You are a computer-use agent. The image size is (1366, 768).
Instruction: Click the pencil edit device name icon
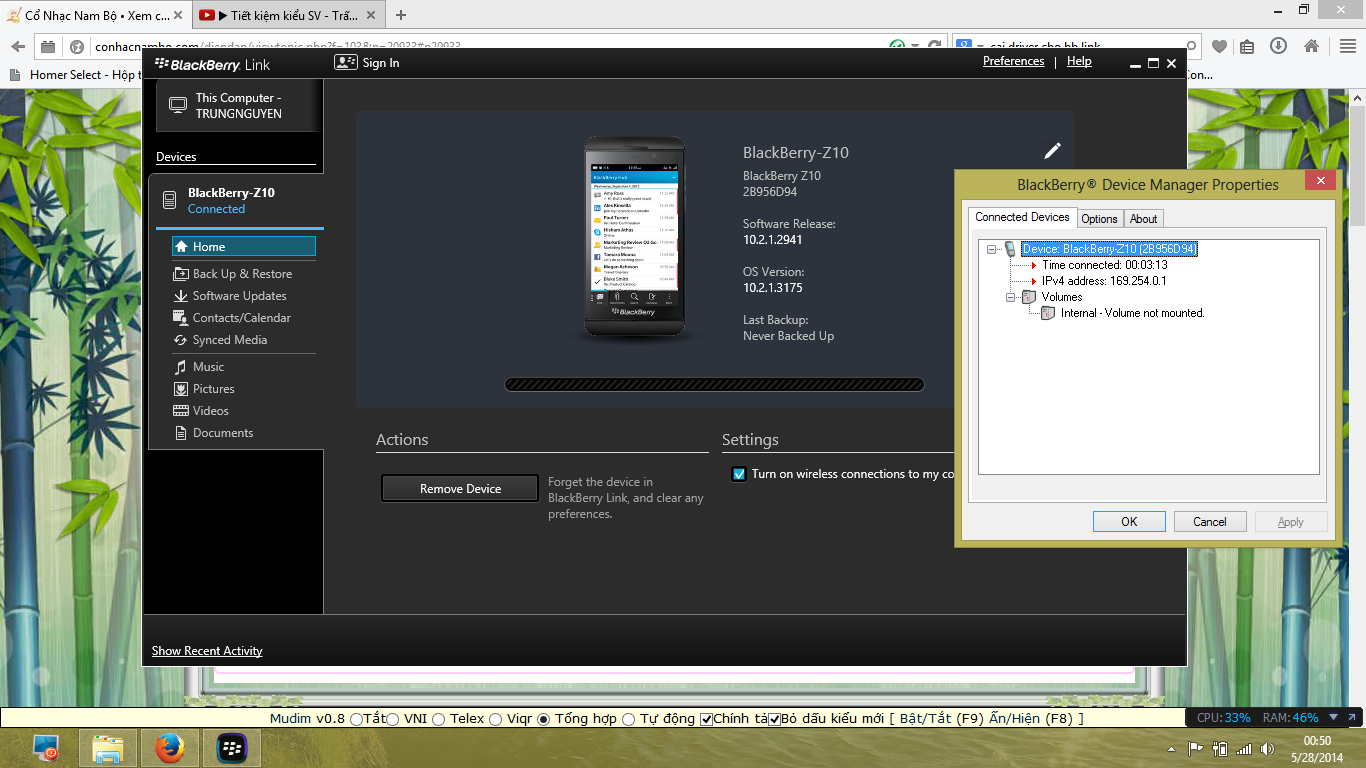1052,151
